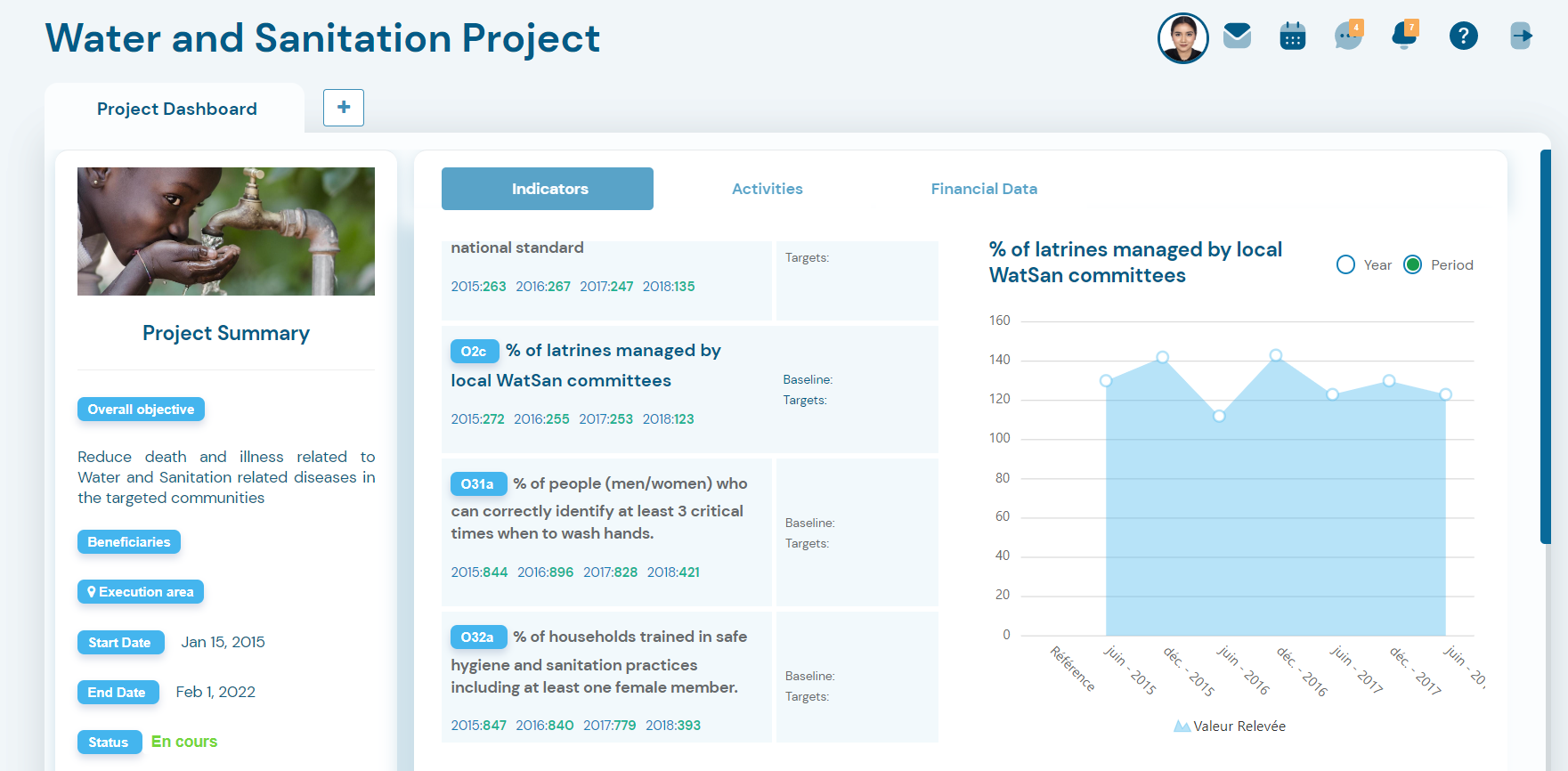The height and width of the screenshot is (771, 1568).
Task: Click the Overall objective badge
Action: (141, 410)
